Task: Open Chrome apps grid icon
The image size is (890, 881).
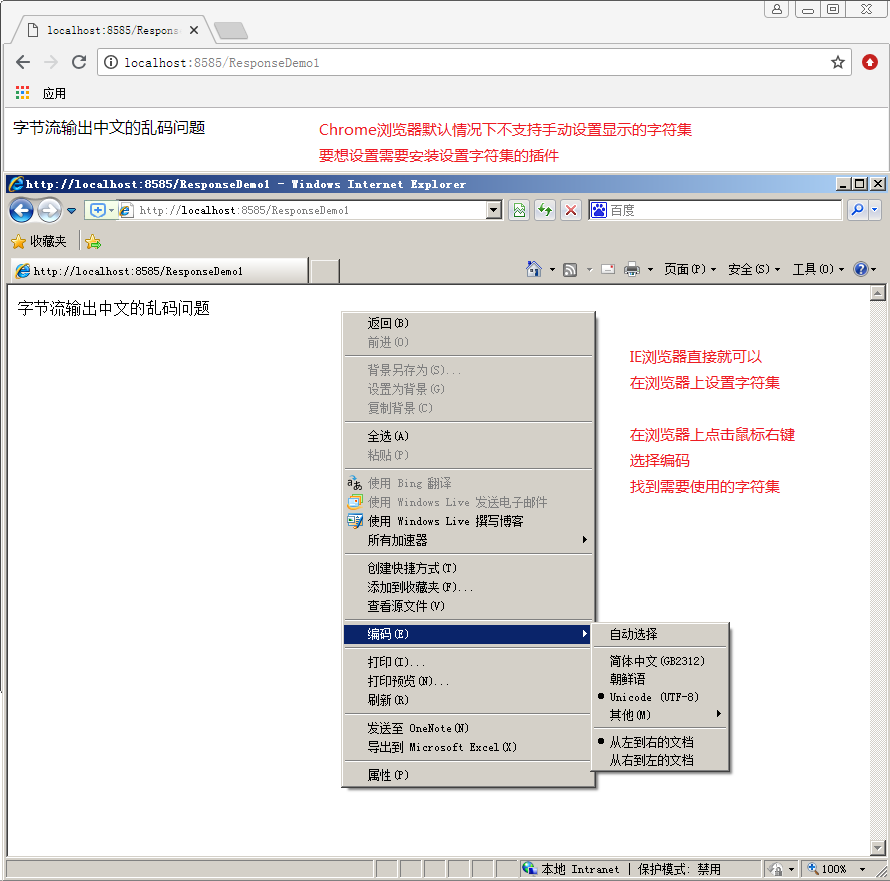Action: click(x=23, y=93)
